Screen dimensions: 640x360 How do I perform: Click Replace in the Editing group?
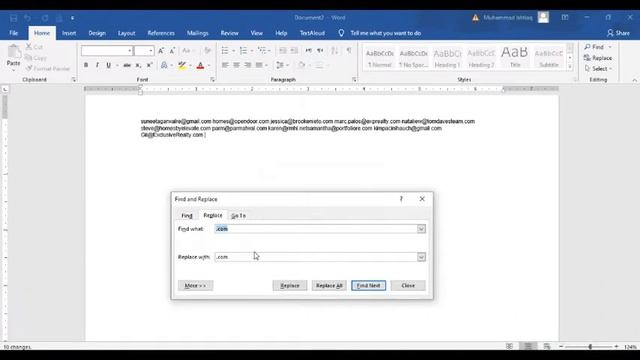pyautogui.click(x=598, y=58)
